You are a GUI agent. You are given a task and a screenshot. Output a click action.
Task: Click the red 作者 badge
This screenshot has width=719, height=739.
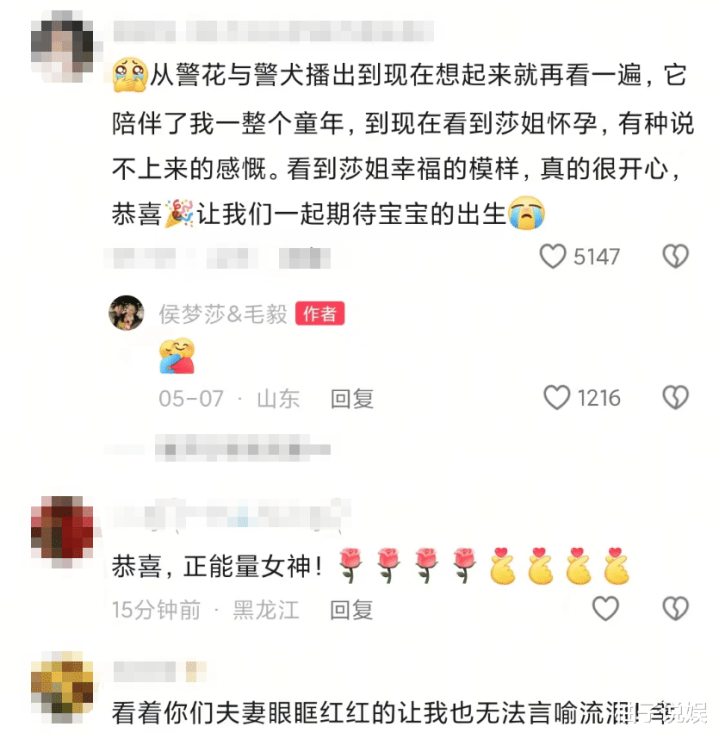(x=320, y=313)
